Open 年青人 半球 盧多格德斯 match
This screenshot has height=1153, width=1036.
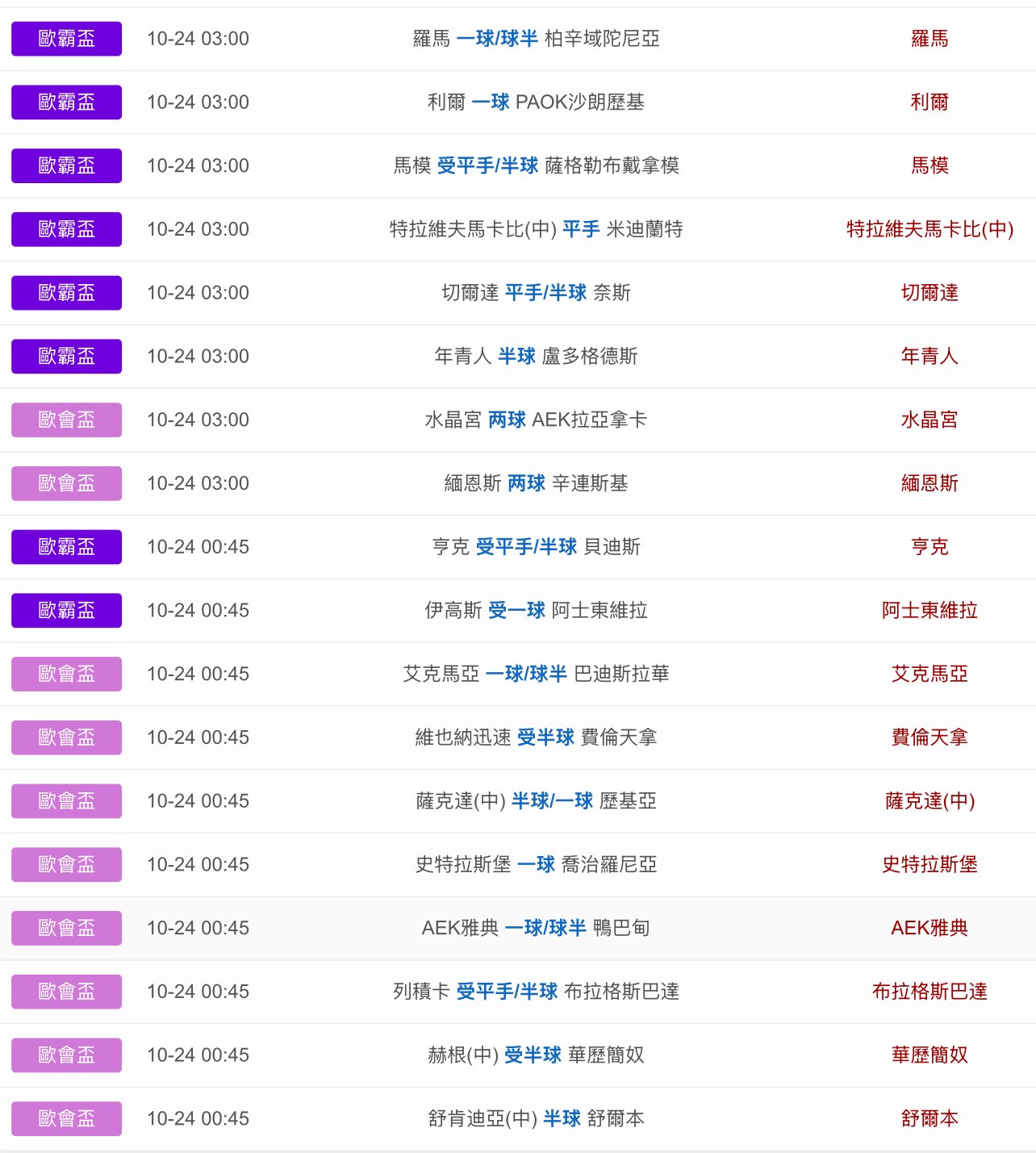point(536,357)
